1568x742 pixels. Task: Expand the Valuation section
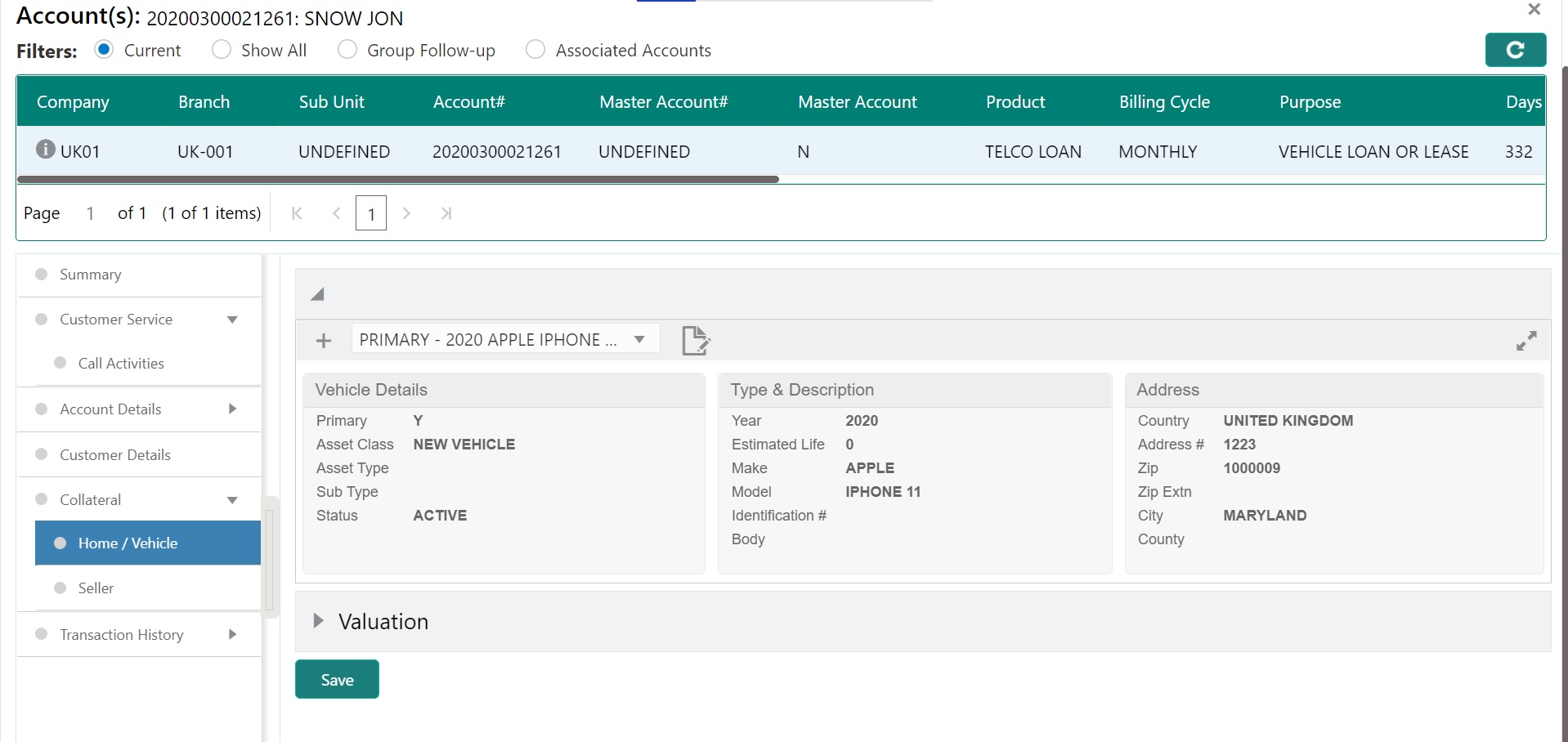(319, 621)
